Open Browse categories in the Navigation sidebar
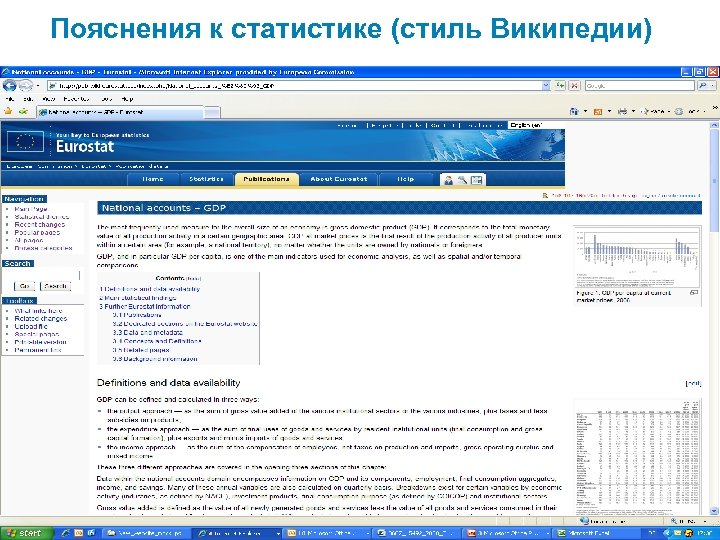The width and height of the screenshot is (720, 540). [x=43, y=248]
